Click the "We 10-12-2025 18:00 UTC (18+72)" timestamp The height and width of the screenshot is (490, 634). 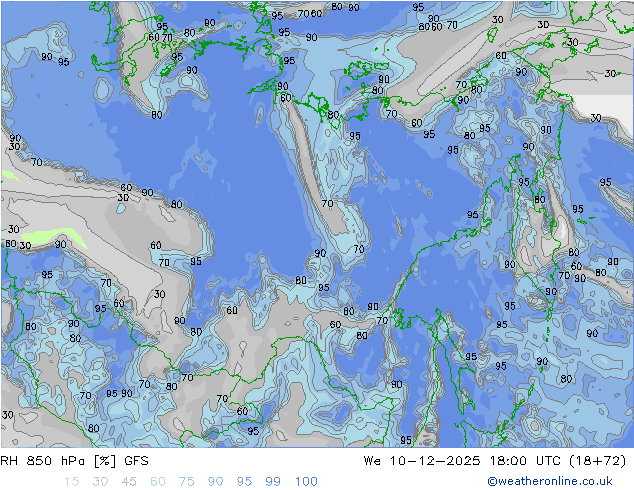(x=495, y=461)
